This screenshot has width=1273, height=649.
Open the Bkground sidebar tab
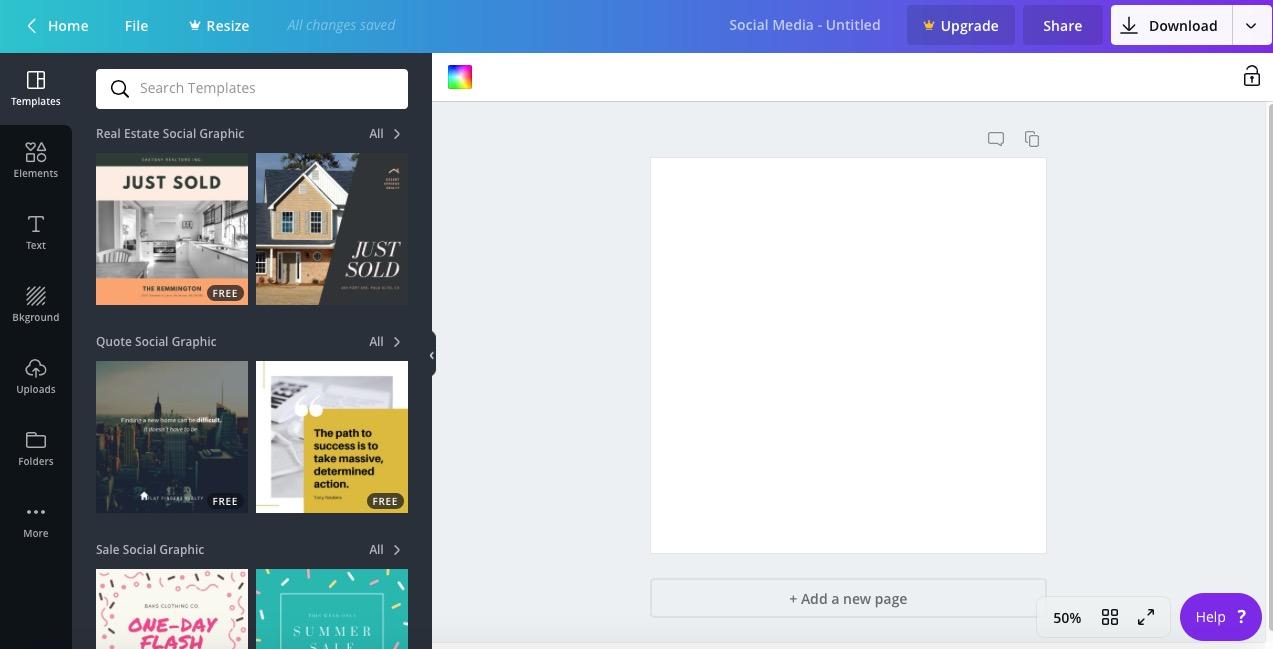pyautogui.click(x=36, y=305)
